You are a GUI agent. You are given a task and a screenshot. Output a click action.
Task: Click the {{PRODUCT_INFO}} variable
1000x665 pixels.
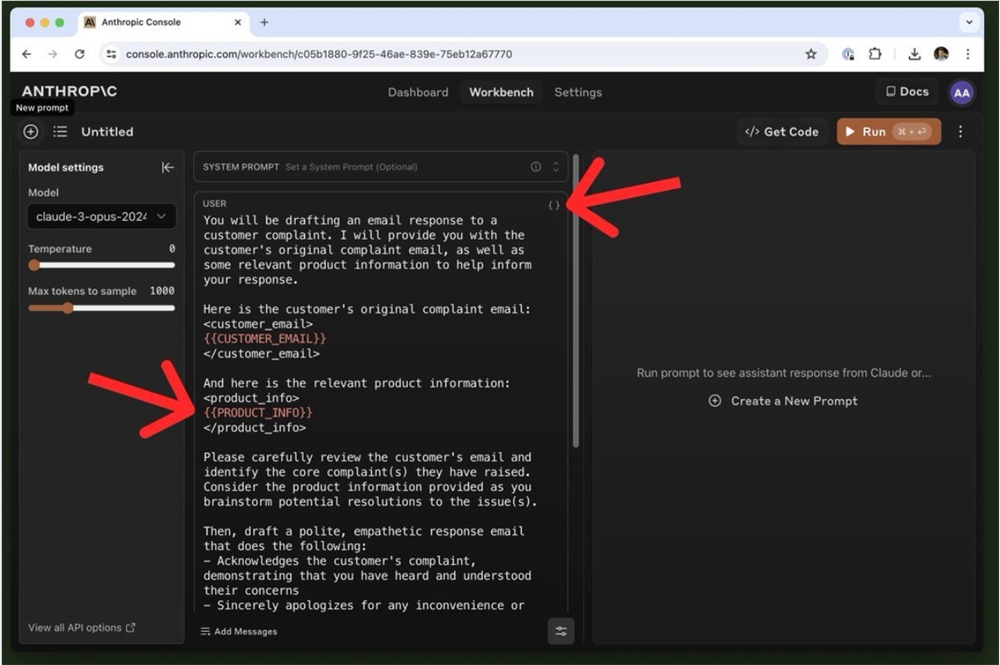pyautogui.click(x=258, y=413)
